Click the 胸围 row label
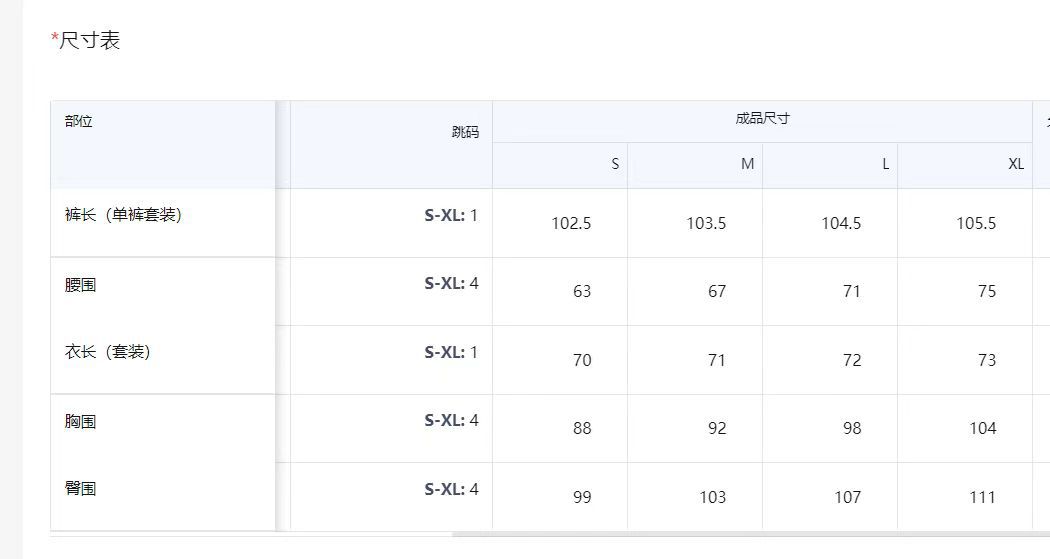1050x559 pixels. click(x=81, y=421)
